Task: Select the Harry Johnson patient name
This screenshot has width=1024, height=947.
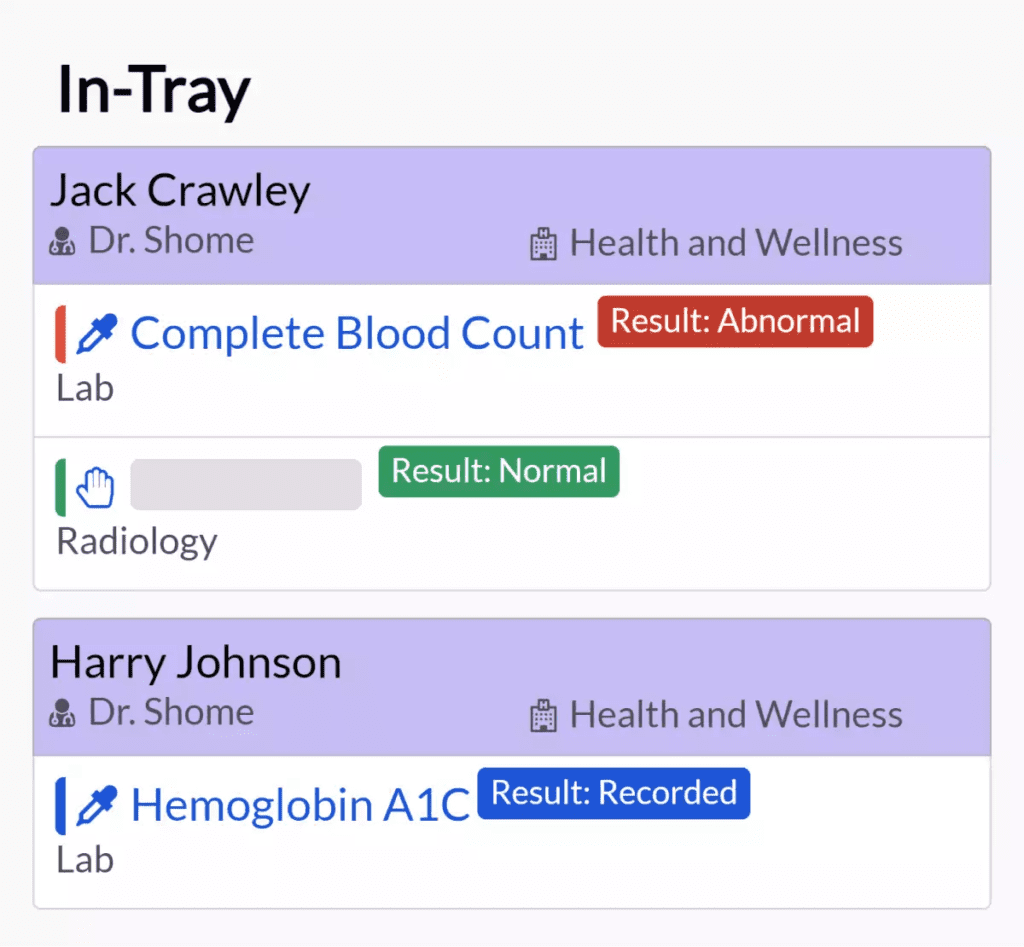Action: [x=196, y=662]
